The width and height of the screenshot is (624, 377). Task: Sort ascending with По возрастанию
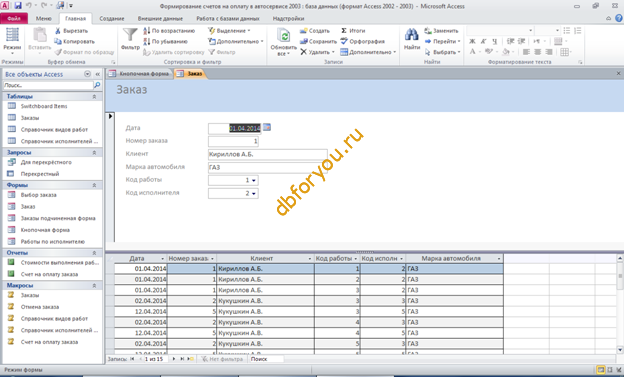pos(169,31)
